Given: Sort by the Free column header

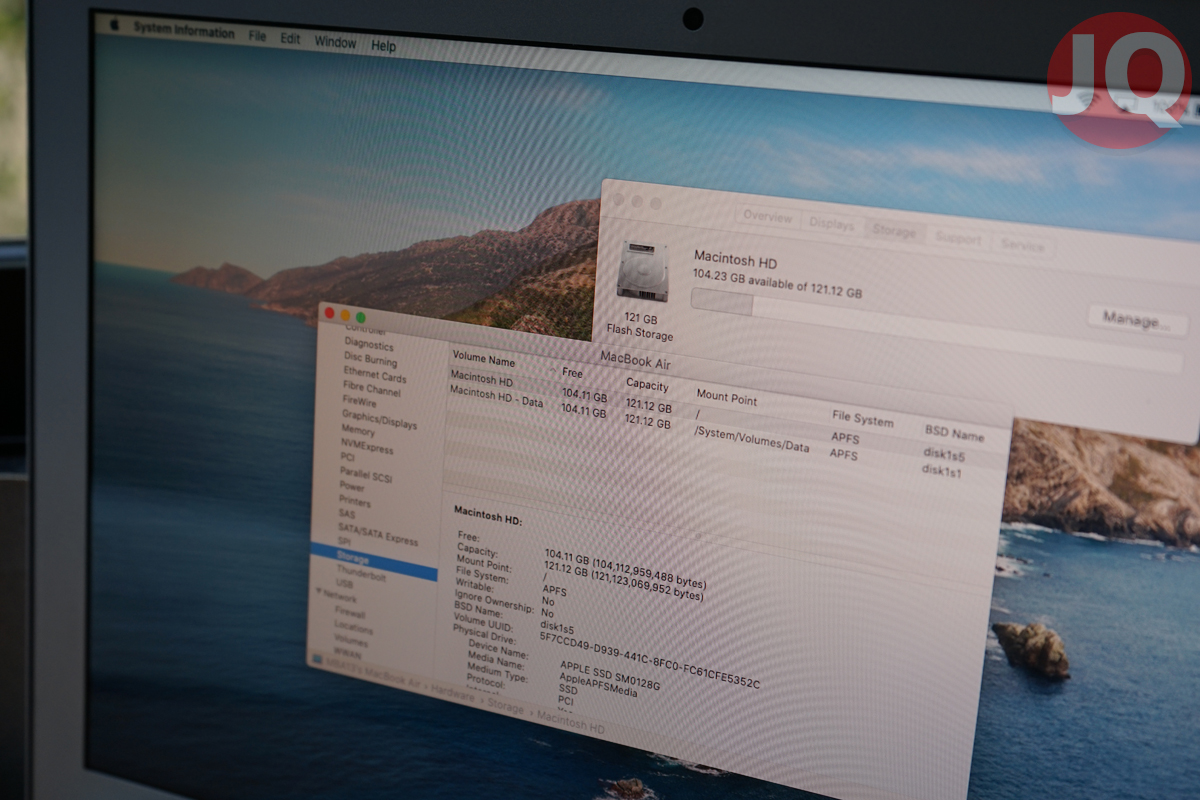Looking at the screenshot, I should pos(572,373).
